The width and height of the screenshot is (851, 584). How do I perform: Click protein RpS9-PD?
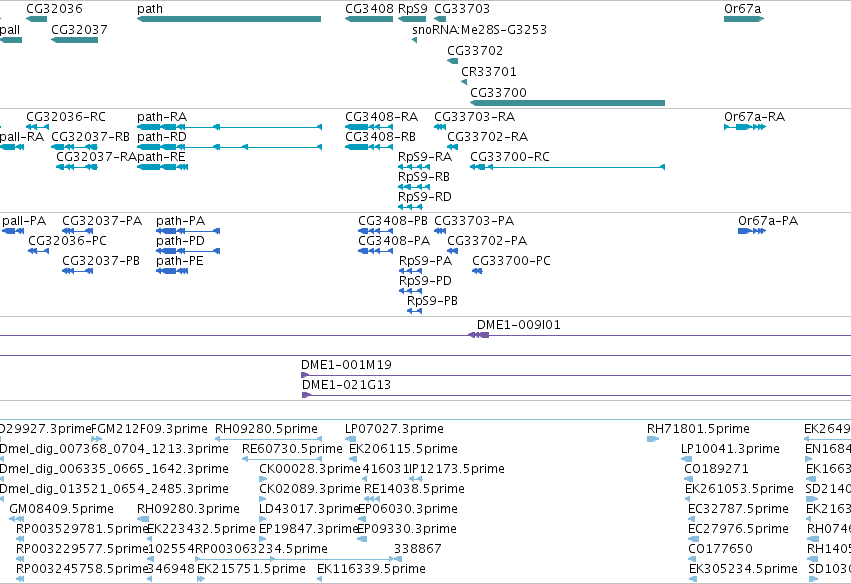point(410,291)
